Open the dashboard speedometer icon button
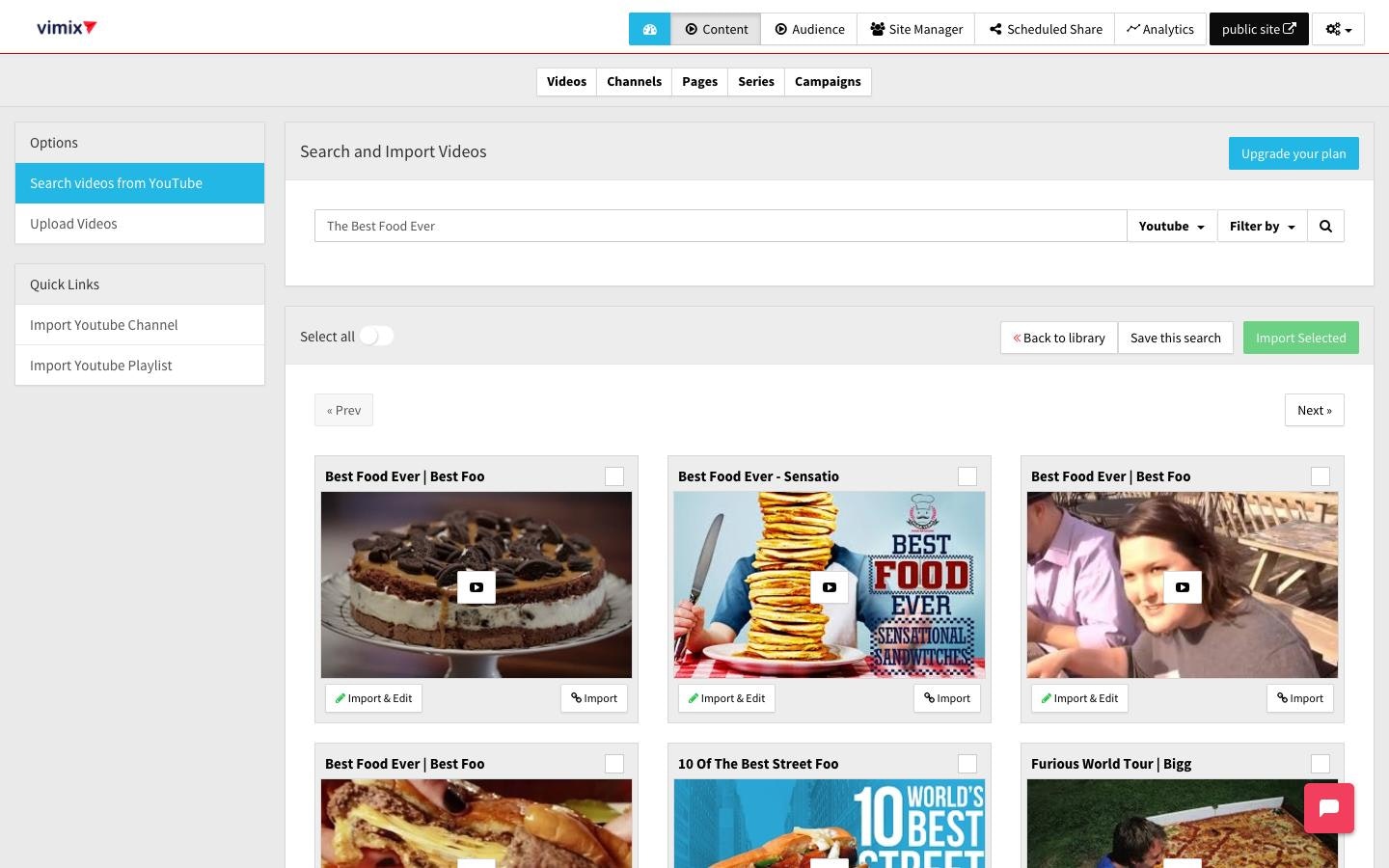1389x868 pixels. pos(649,29)
